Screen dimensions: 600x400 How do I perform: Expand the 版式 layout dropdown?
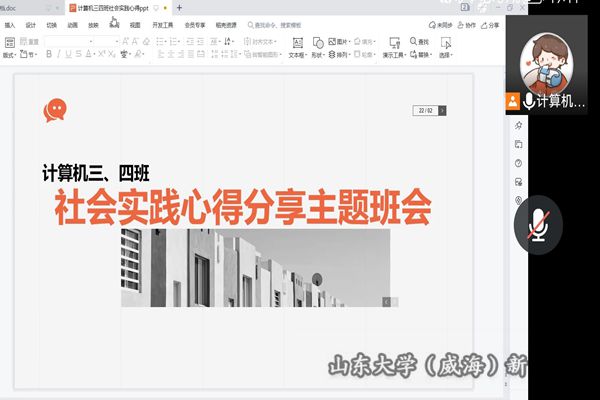pyautogui.click(x=10, y=55)
